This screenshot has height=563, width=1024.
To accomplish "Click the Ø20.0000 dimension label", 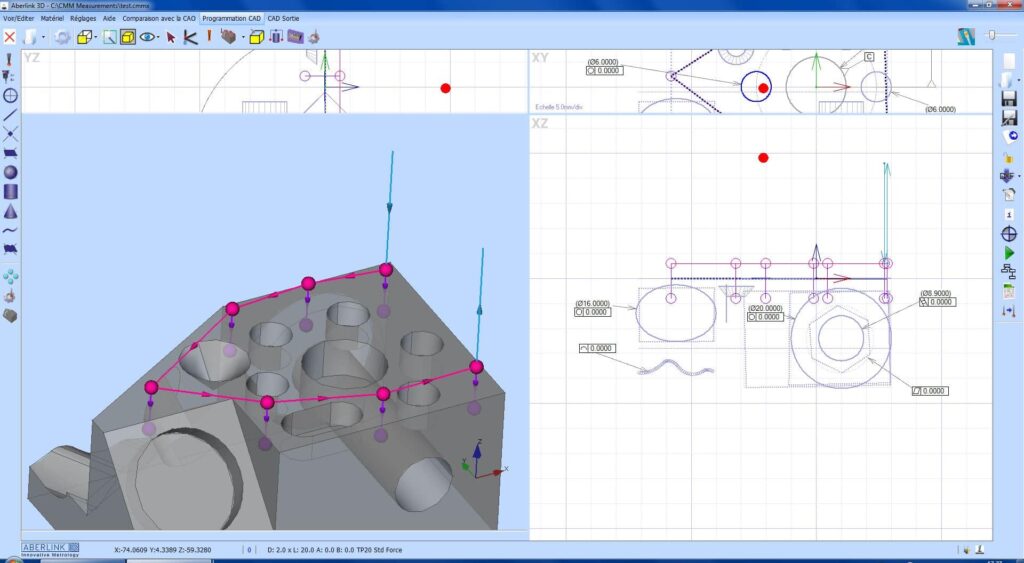I will (x=765, y=308).
